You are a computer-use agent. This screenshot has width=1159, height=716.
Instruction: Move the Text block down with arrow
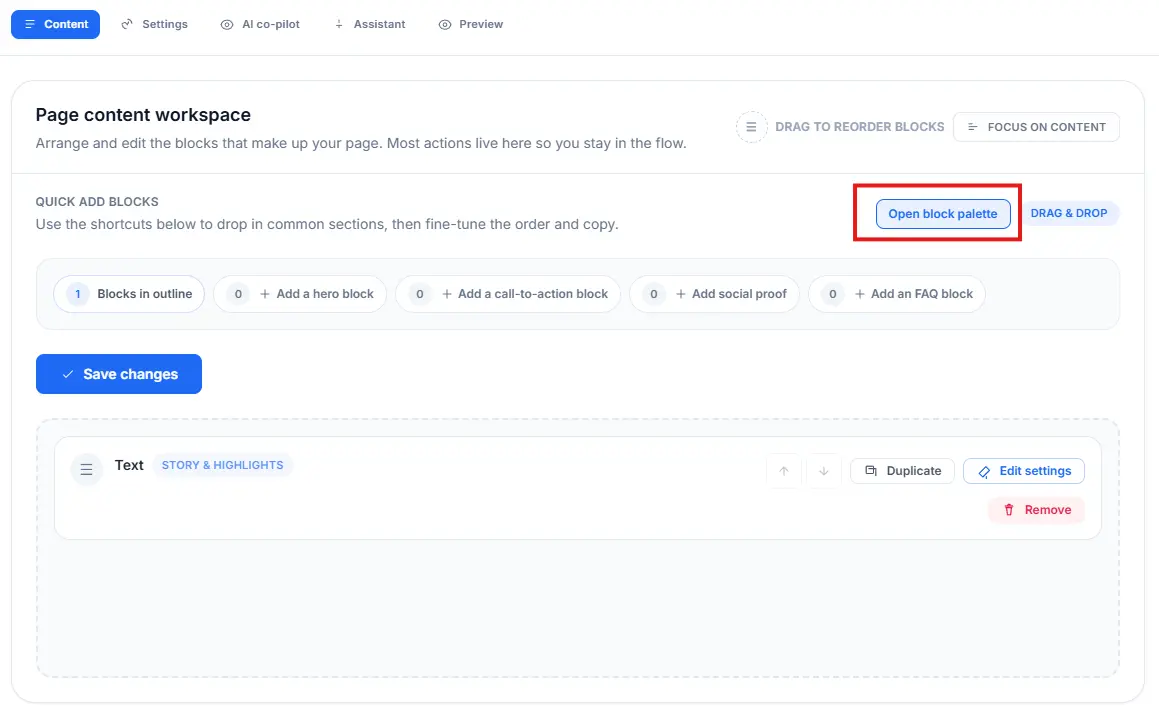[x=823, y=471]
